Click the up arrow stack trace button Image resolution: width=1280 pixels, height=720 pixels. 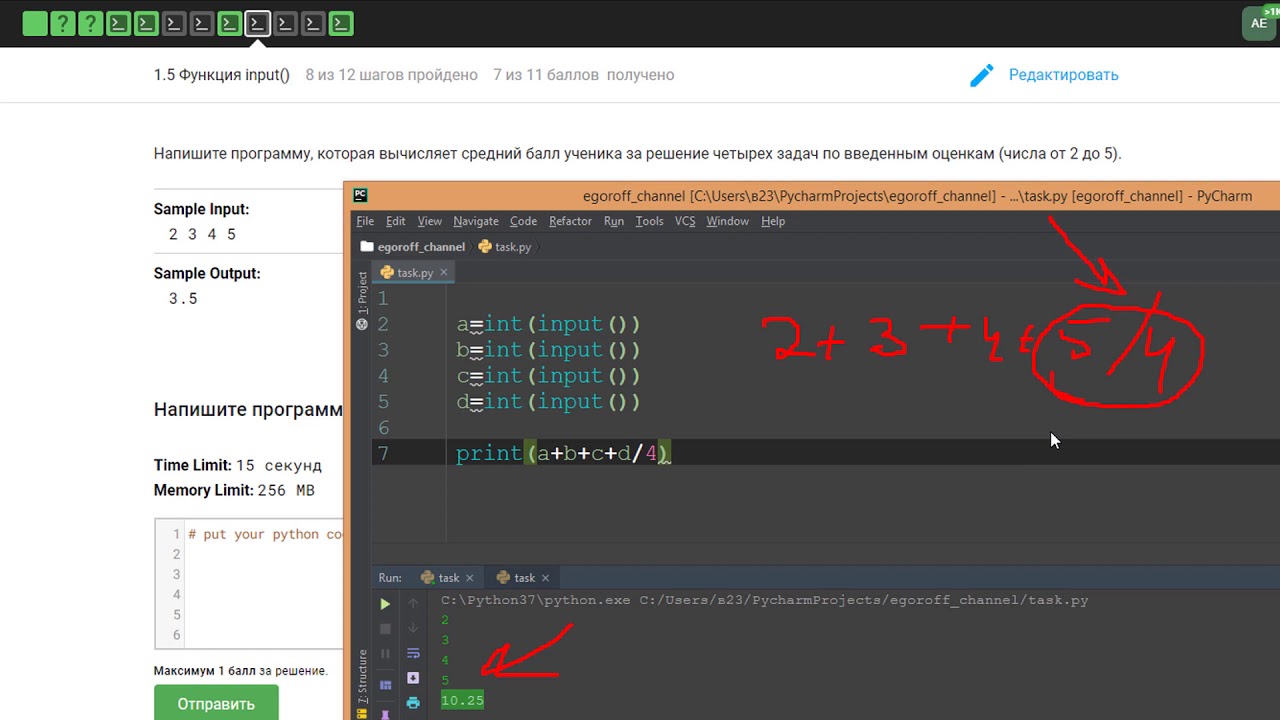pos(413,603)
